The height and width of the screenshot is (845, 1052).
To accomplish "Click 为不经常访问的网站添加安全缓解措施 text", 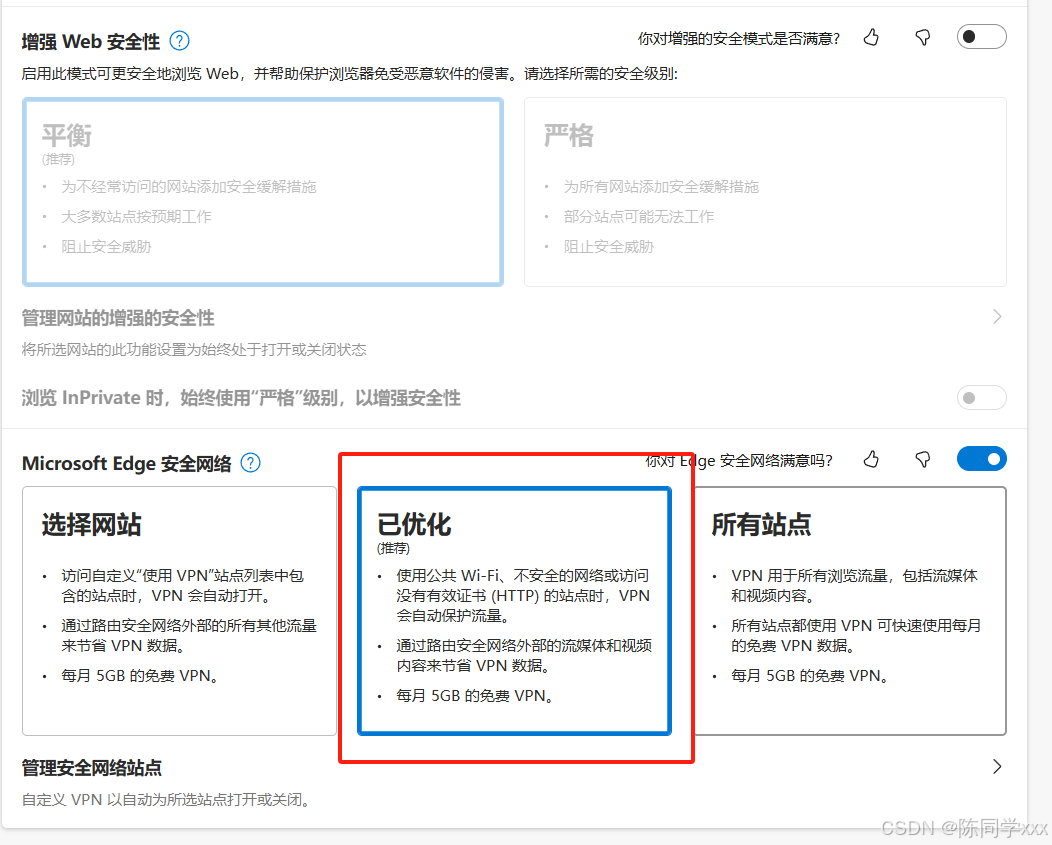I will tap(189, 187).
